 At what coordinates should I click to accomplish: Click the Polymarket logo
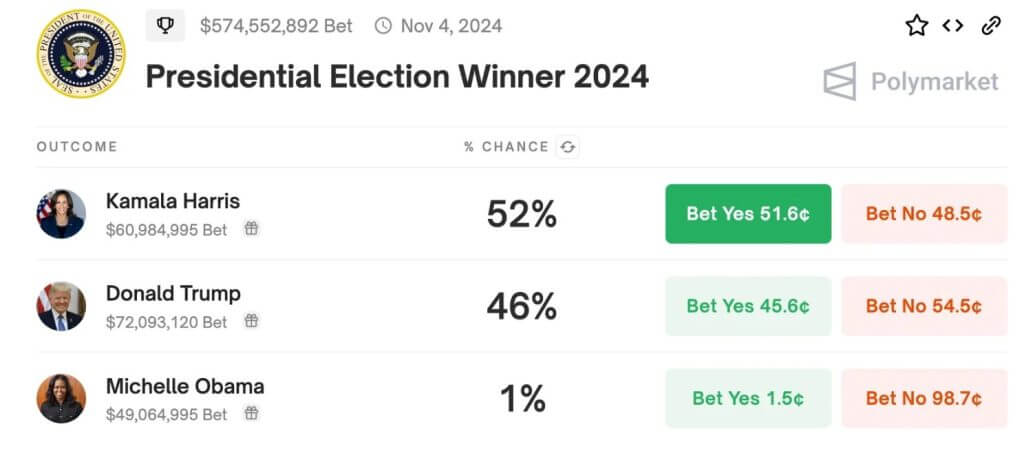(x=911, y=82)
